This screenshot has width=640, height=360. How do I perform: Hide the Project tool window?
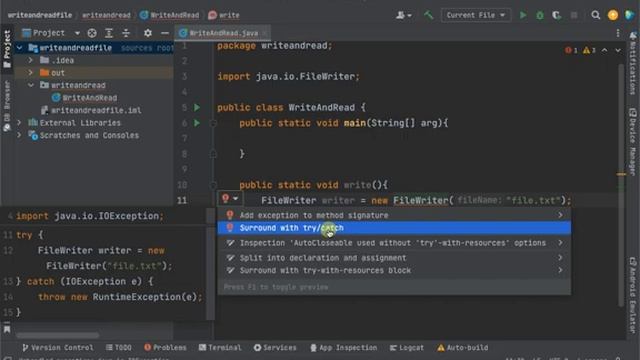pos(165,33)
